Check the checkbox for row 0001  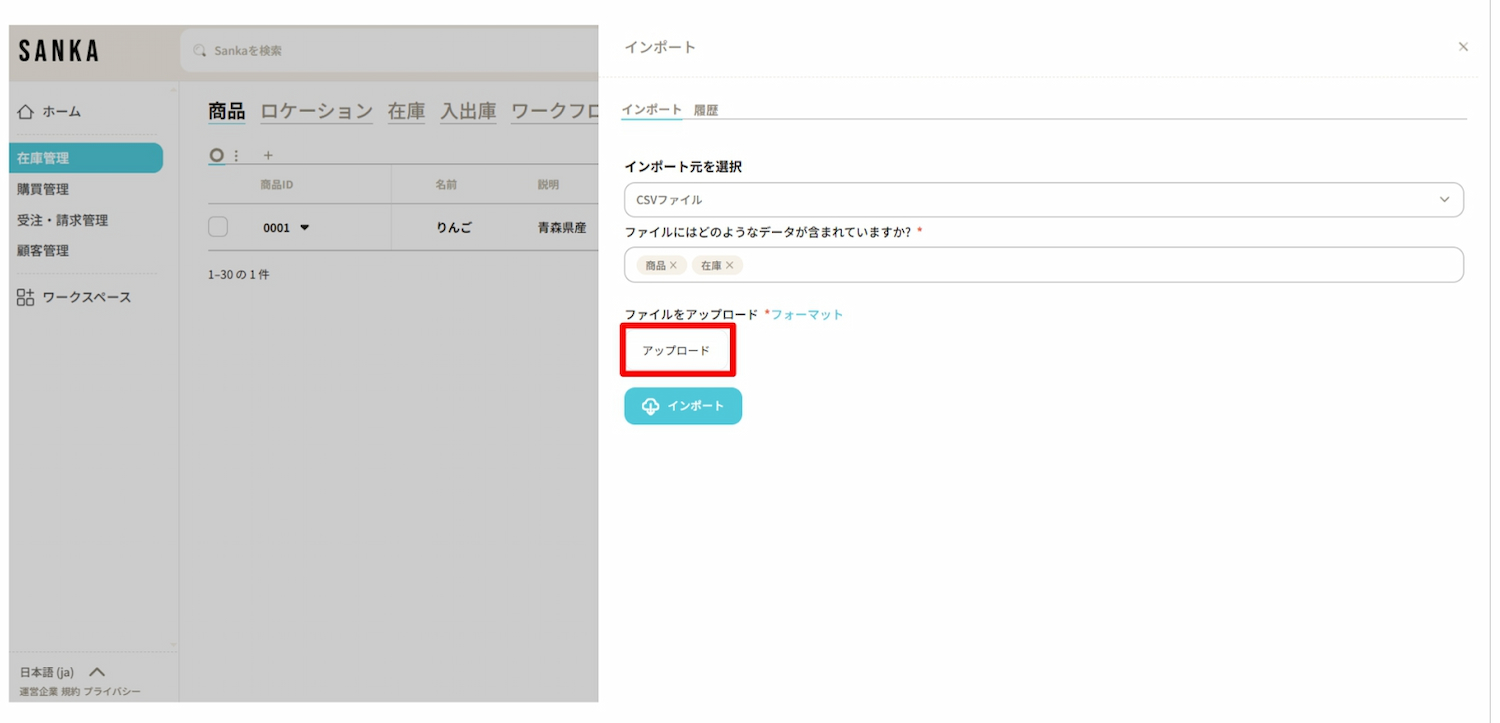[218, 227]
